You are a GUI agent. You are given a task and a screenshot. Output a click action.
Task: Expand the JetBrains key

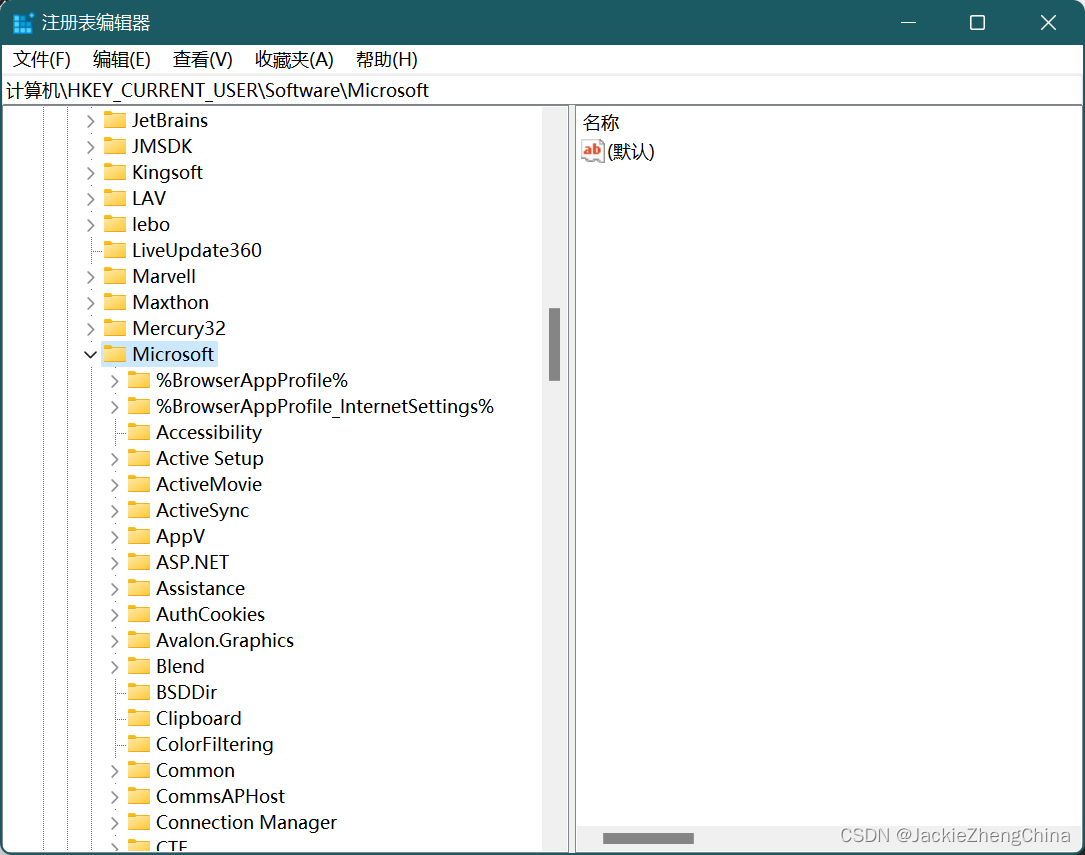pos(91,121)
